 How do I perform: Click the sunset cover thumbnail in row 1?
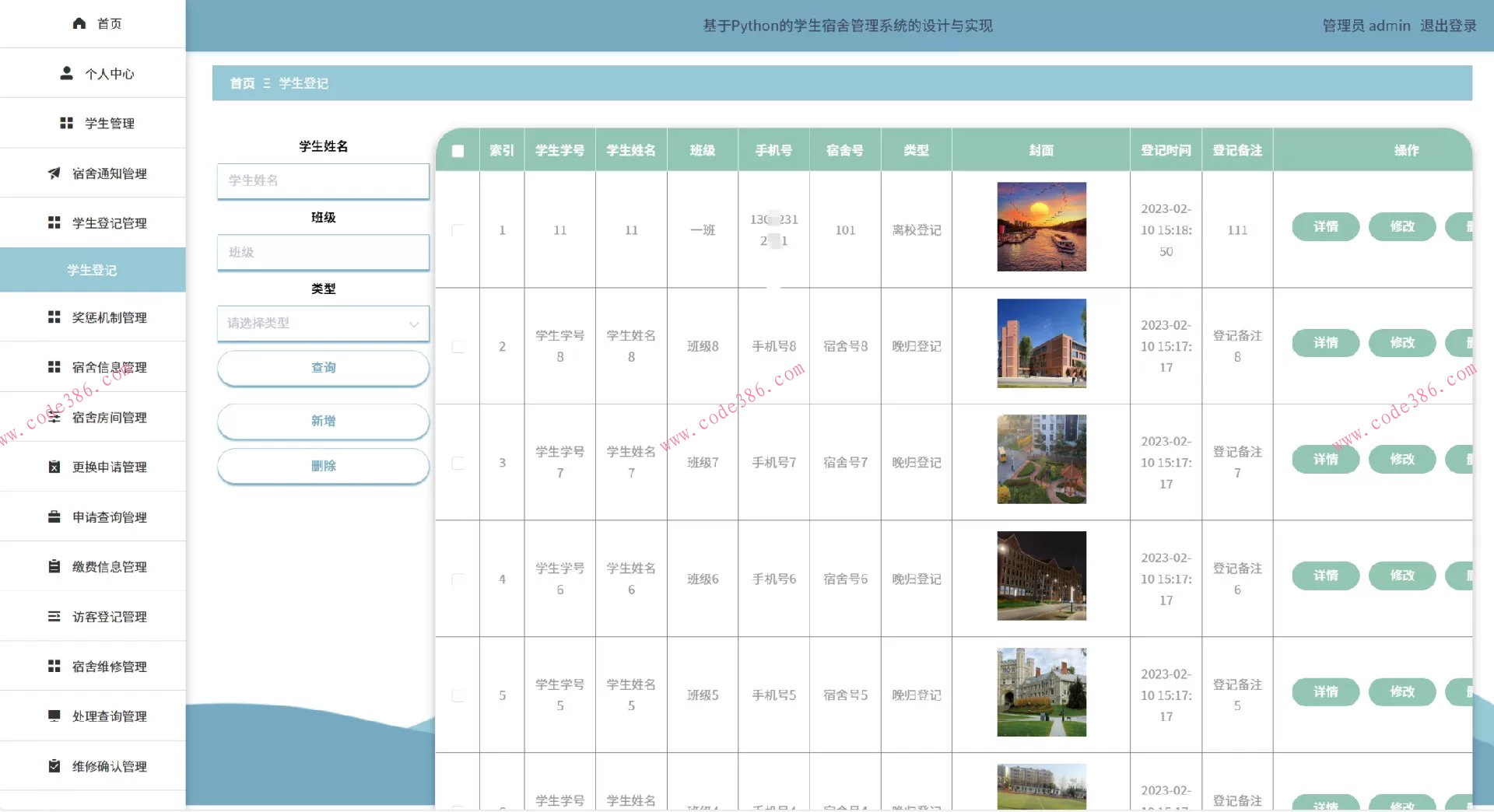pos(1041,227)
